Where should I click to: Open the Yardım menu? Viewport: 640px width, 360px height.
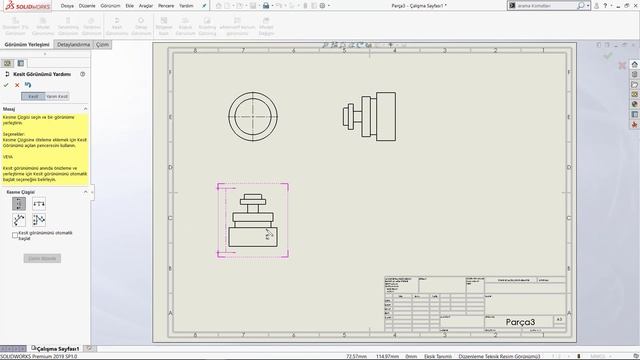[186, 6]
